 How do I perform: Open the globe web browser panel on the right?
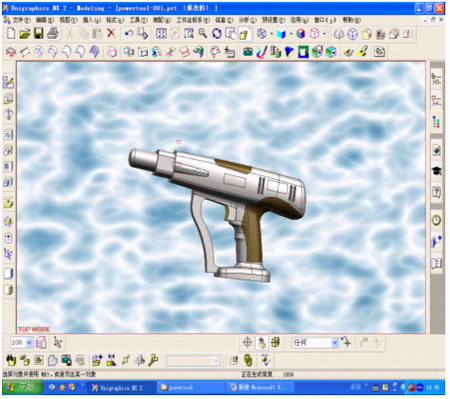[x=437, y=150]
